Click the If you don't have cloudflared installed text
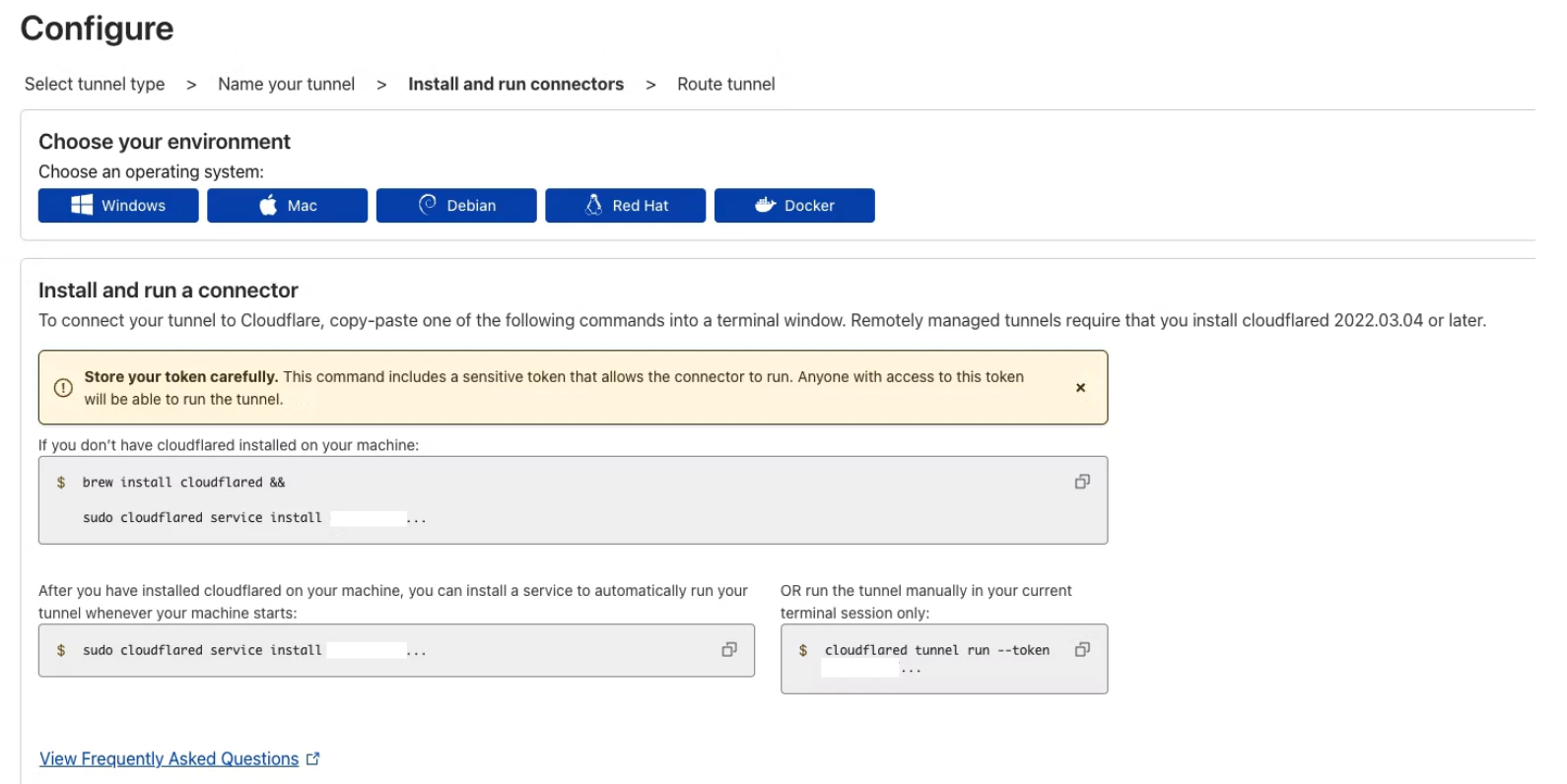The height and width of the screenshot is (784, 1567). (x=229, y=445)
